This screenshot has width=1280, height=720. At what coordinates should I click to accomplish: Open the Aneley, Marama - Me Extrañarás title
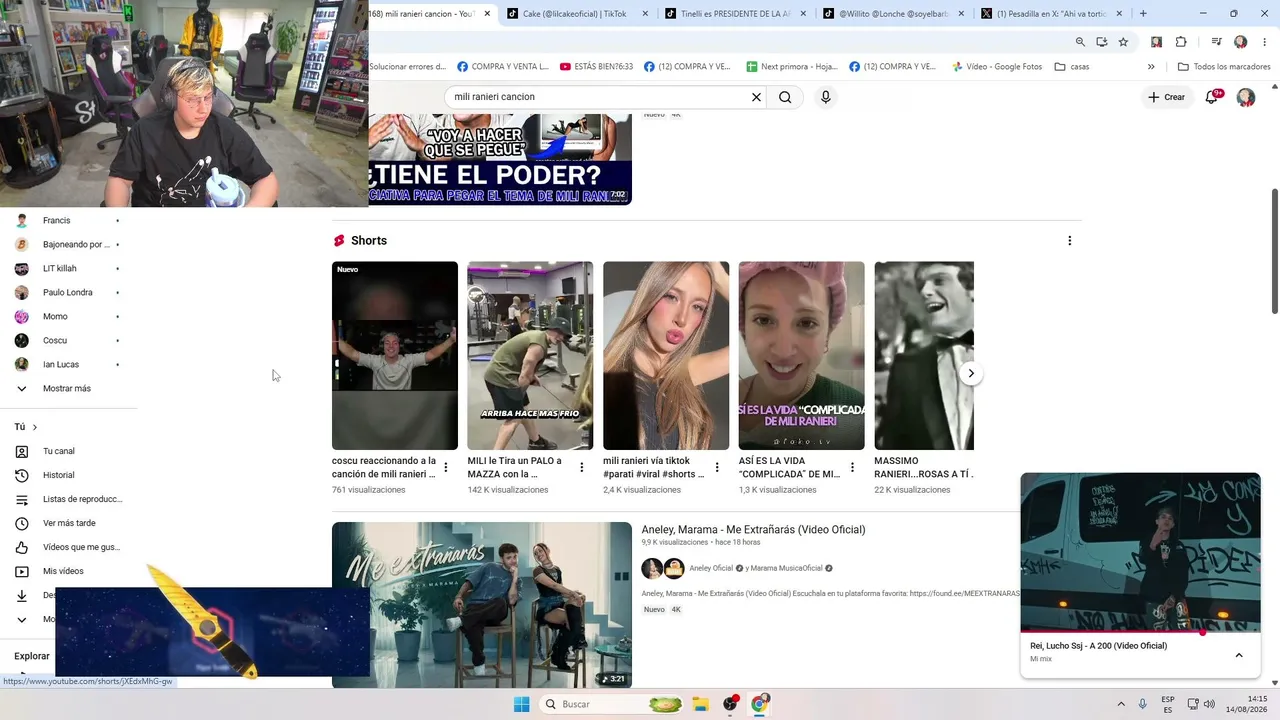[753, 530]
